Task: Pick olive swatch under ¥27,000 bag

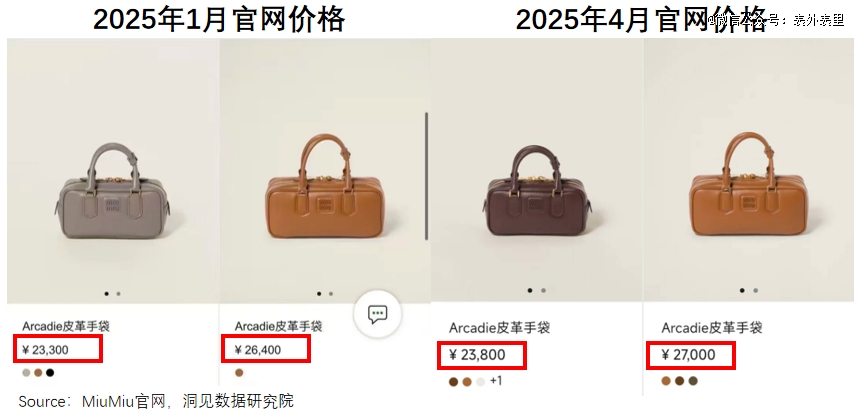Action: tap(693, 381)
